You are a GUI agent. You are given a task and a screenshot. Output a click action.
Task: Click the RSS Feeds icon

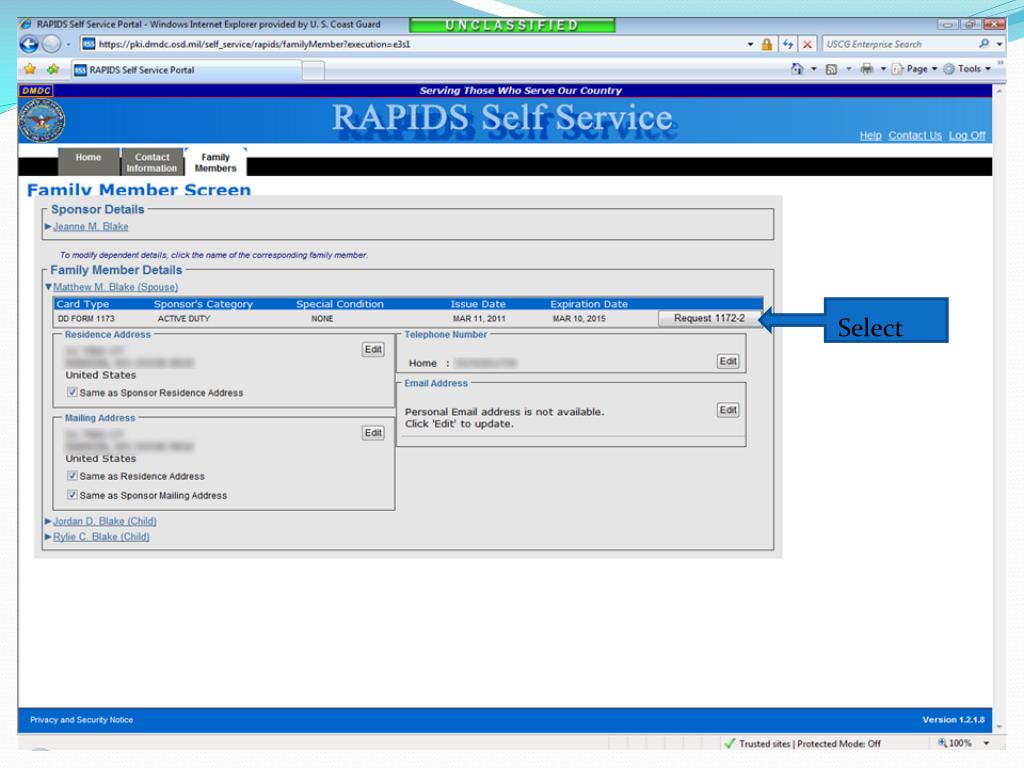point(831,69)
